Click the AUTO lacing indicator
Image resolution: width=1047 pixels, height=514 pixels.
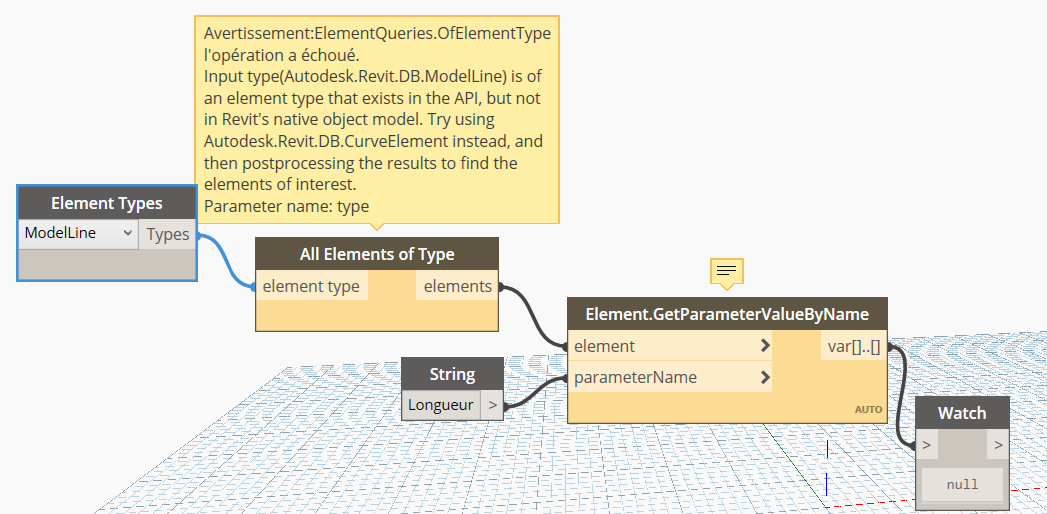pos(867,409)
